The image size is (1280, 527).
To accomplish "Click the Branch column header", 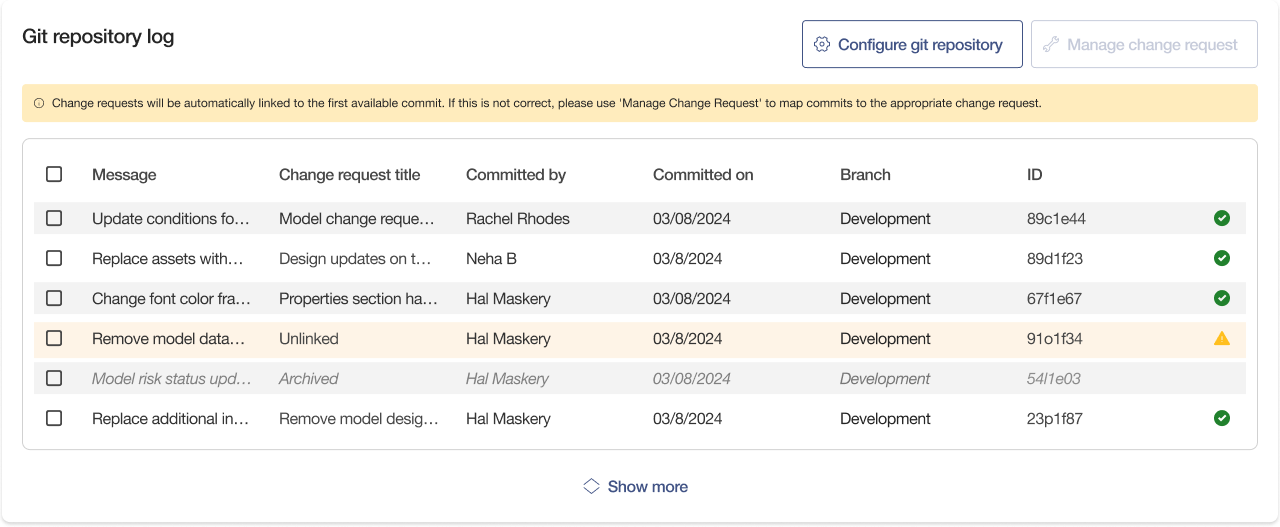I will tap(865, 174).
